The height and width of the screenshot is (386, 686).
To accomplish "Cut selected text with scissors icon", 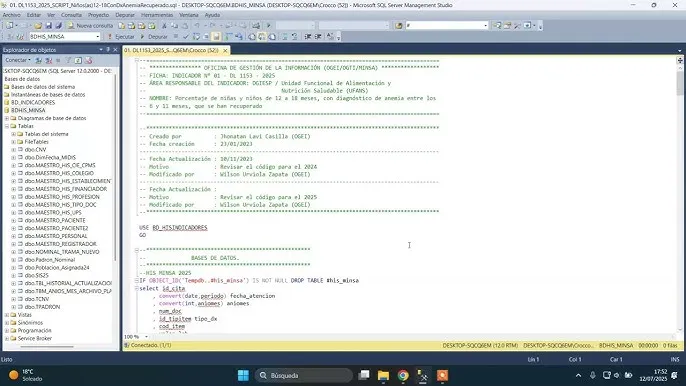I will click(x=164, y=26).
